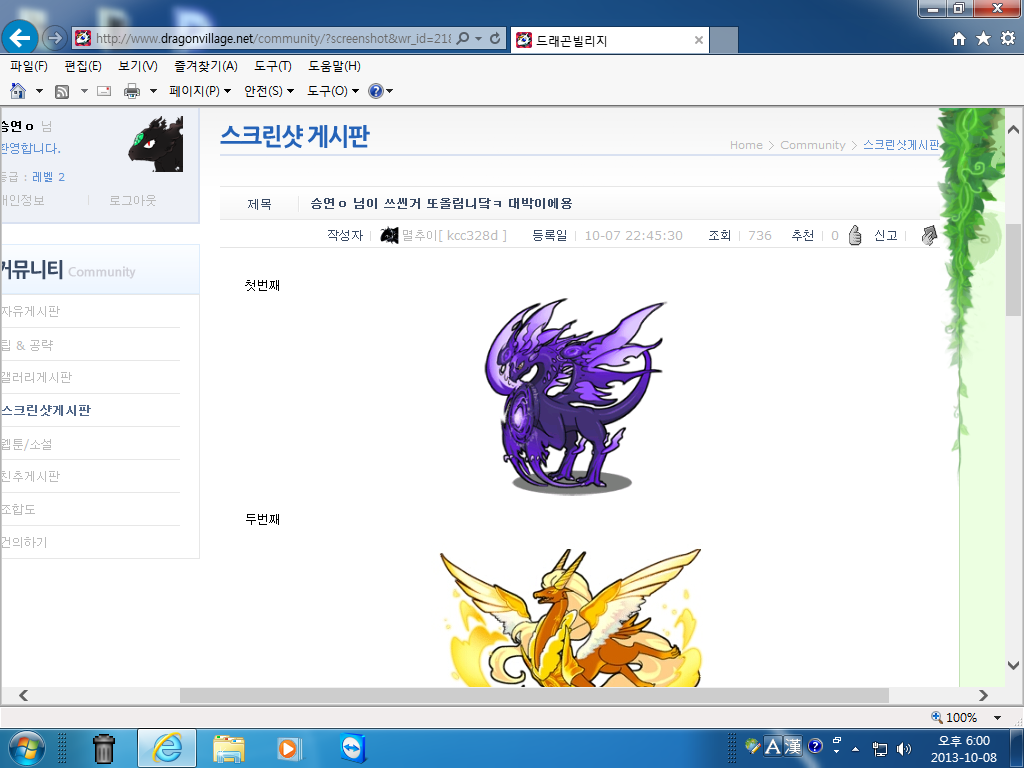Viewport: 1024px width, 768px height.
Task: Open the 즐겨찾기(A) menu
Action: pos(206,66)
